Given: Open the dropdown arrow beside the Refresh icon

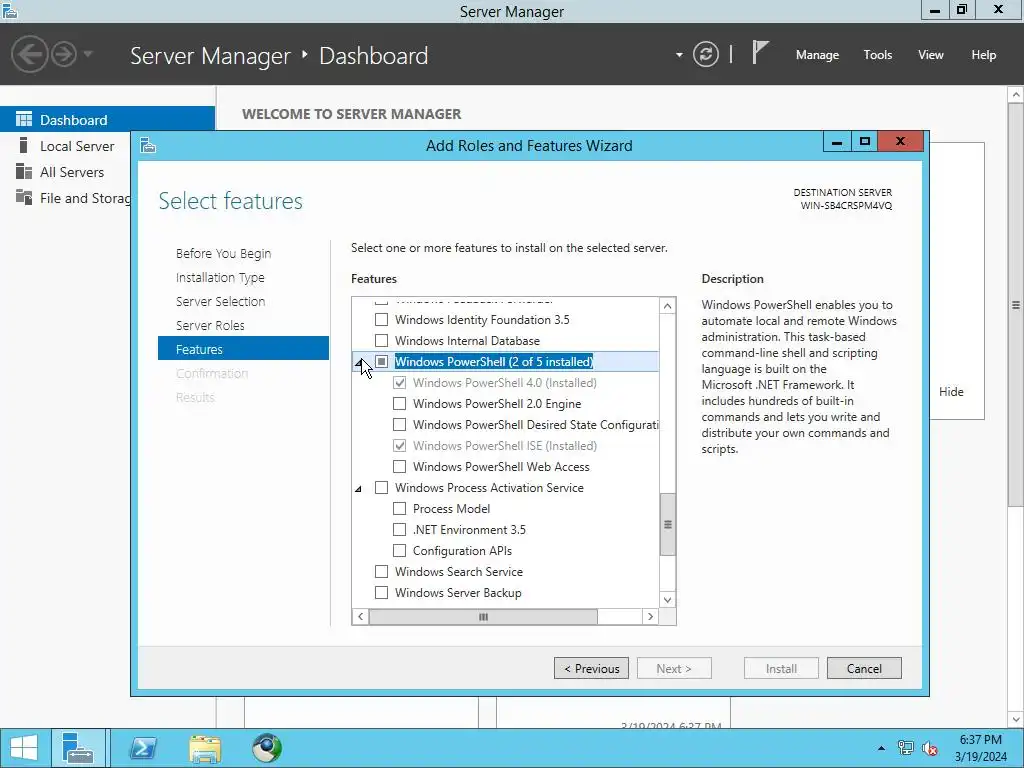Looking at the screenshot, I should pyautogui.click(x=679, y=55).
